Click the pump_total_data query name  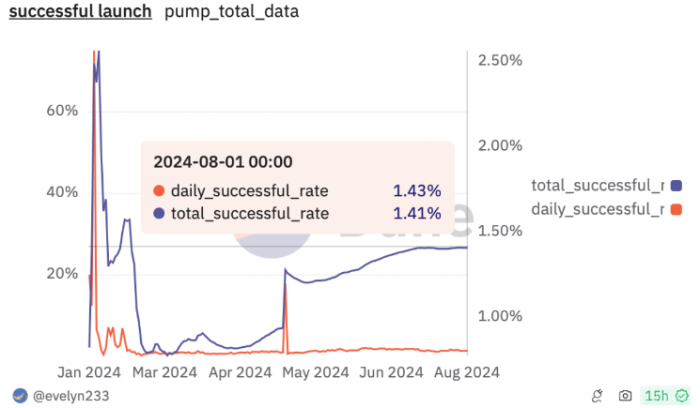(x=231, y=13)
